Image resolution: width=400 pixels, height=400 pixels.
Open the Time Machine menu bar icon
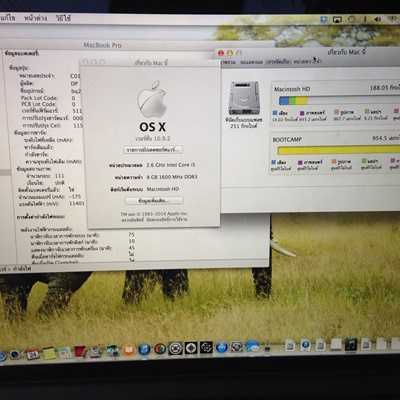coord(352,19)
